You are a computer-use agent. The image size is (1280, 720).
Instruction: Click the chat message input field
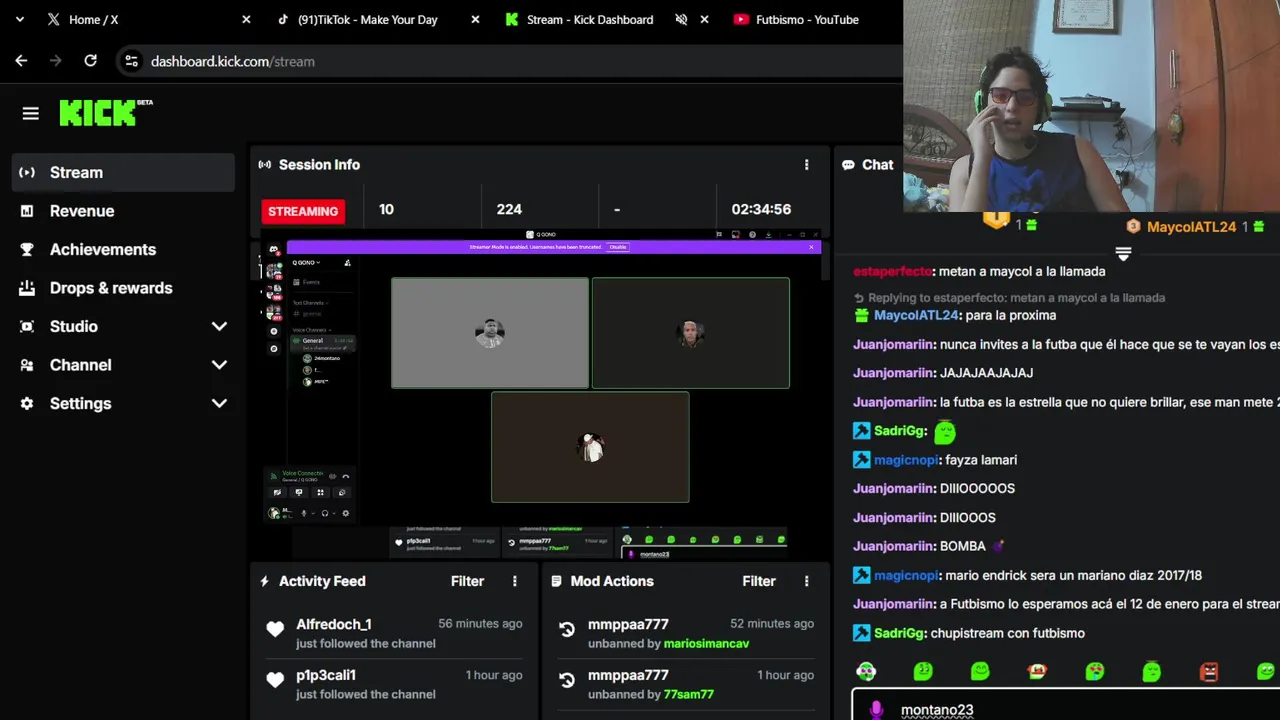coord(1066,706)
